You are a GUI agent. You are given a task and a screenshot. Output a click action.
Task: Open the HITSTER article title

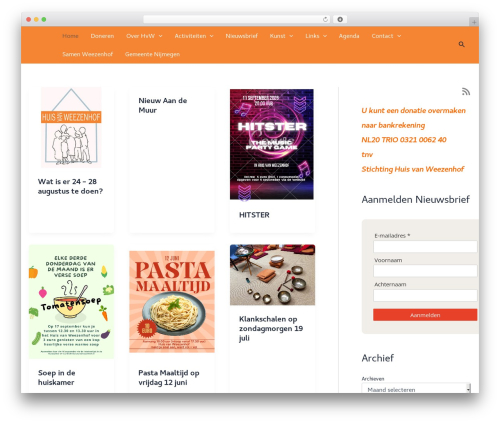click(254, 215)
